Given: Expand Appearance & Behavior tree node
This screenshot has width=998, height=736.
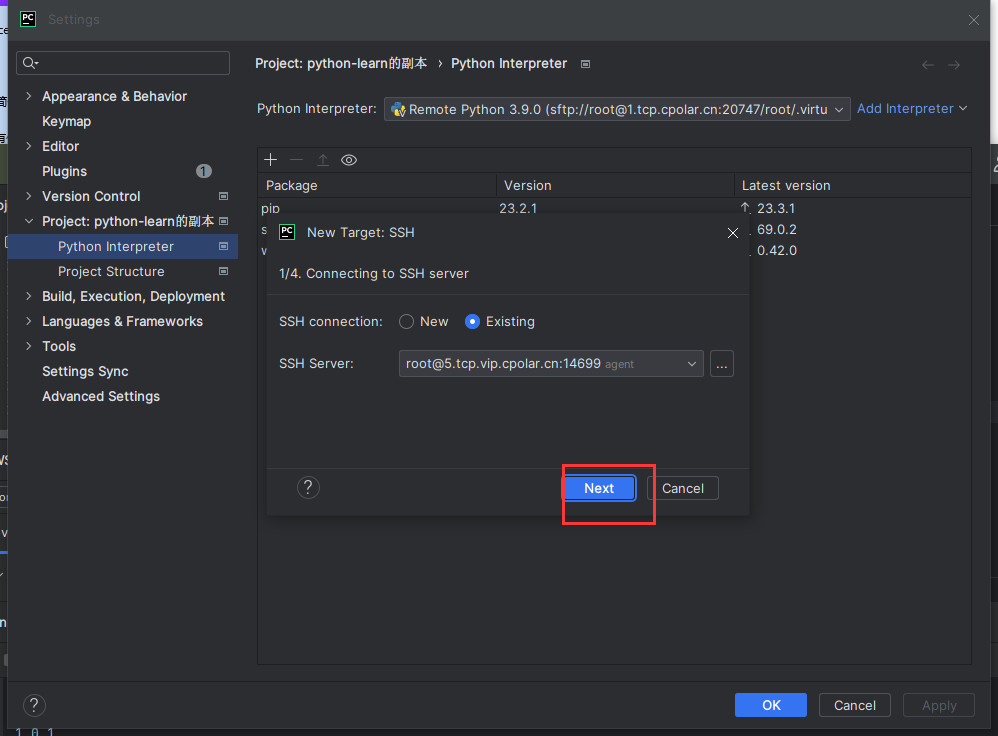Looking at the screenshot, I should [29, 96].
